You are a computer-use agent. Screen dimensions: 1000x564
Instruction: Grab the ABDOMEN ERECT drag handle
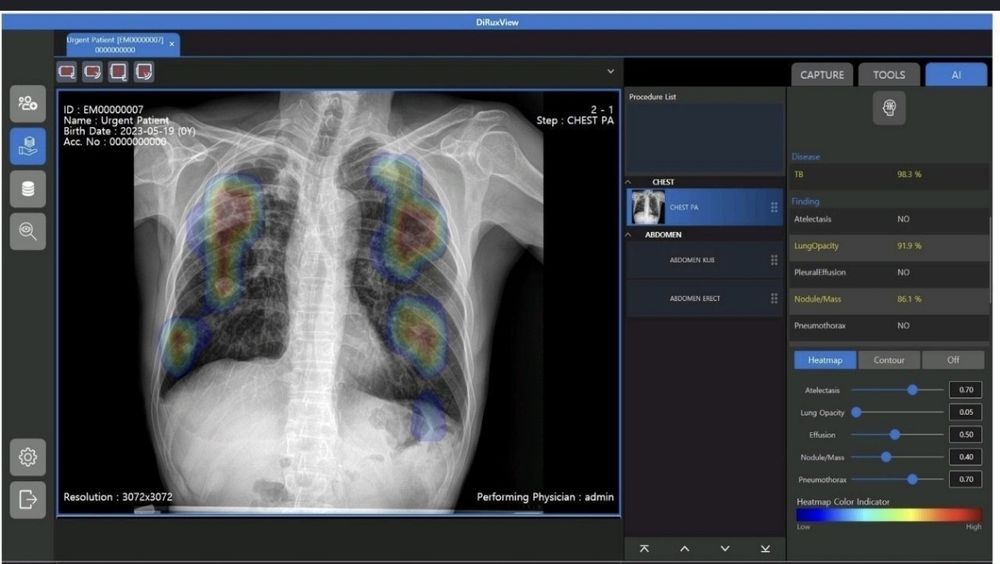[x=774, y=299]
